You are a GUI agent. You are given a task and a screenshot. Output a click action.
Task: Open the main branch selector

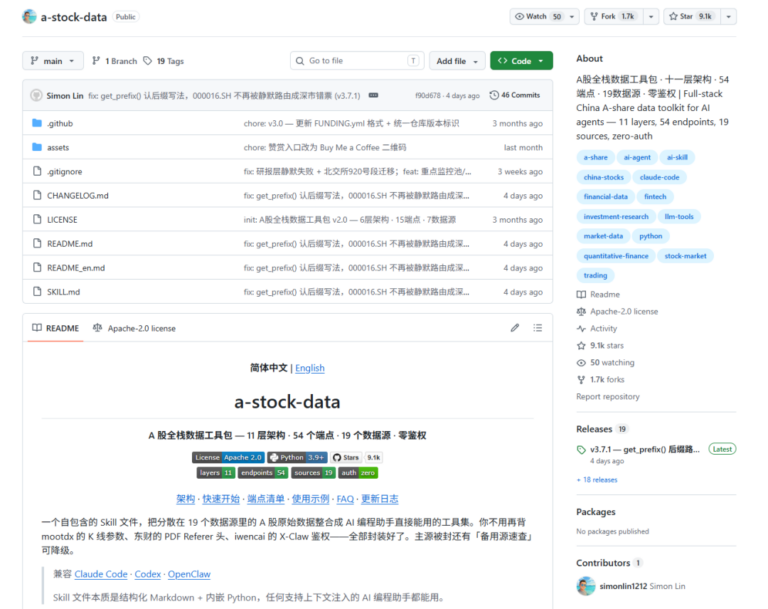(x=53, y=61)
